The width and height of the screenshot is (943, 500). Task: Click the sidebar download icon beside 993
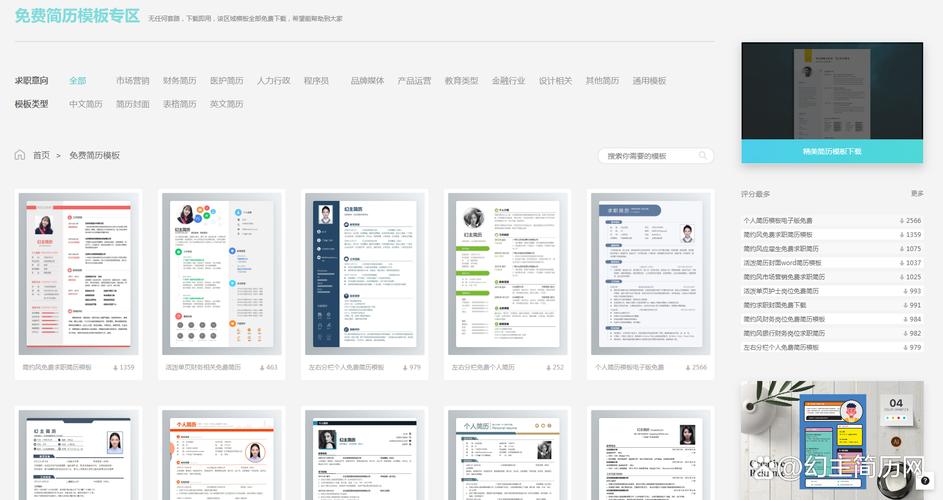point(905,291)
